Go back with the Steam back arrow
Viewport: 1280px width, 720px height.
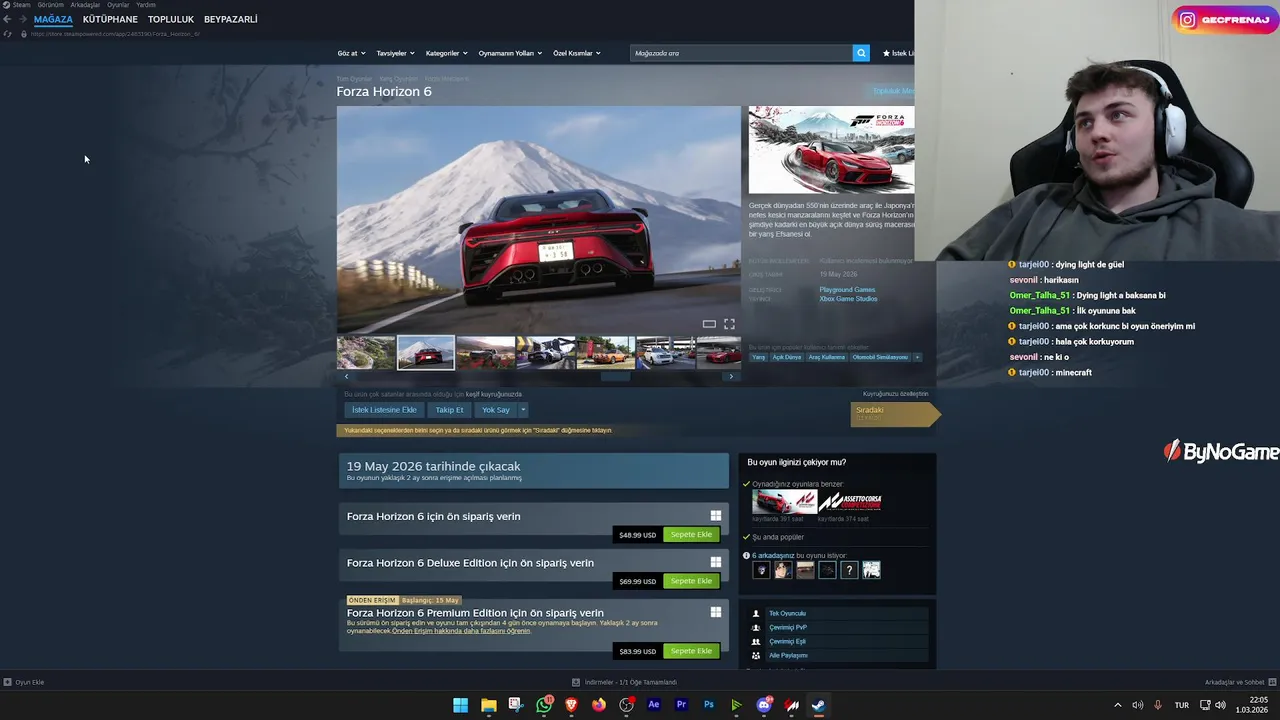(x=7, y=19)
